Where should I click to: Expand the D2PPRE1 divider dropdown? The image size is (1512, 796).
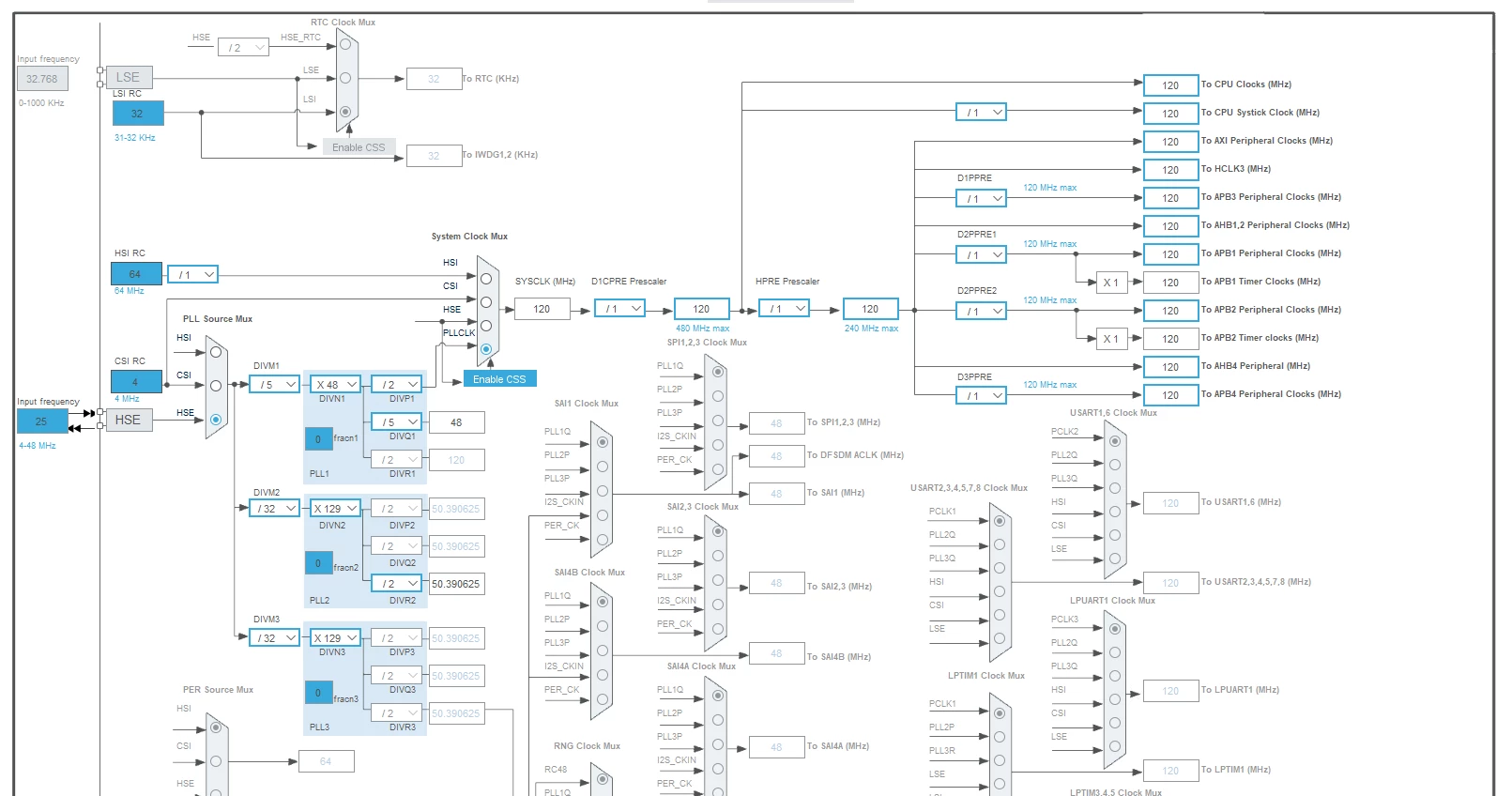[x=981, y=254]
